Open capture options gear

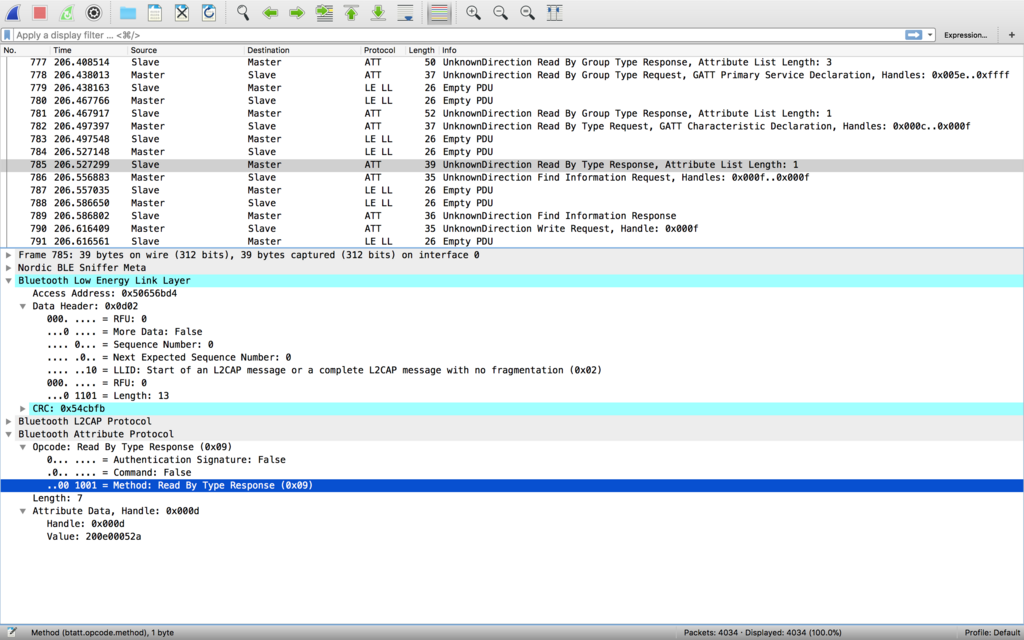pos(94,12)
